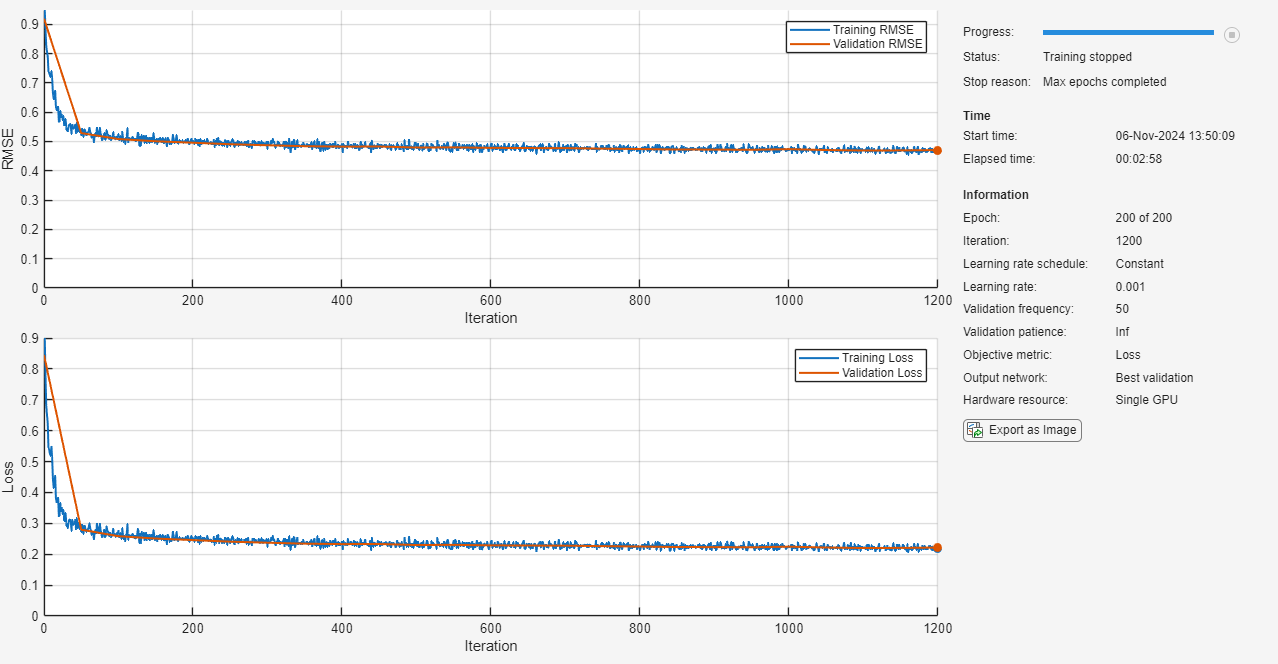Click the export icon on Export button
Image resolution: width=1278 pixels, height=664 pixels.
tap(975, 430)
